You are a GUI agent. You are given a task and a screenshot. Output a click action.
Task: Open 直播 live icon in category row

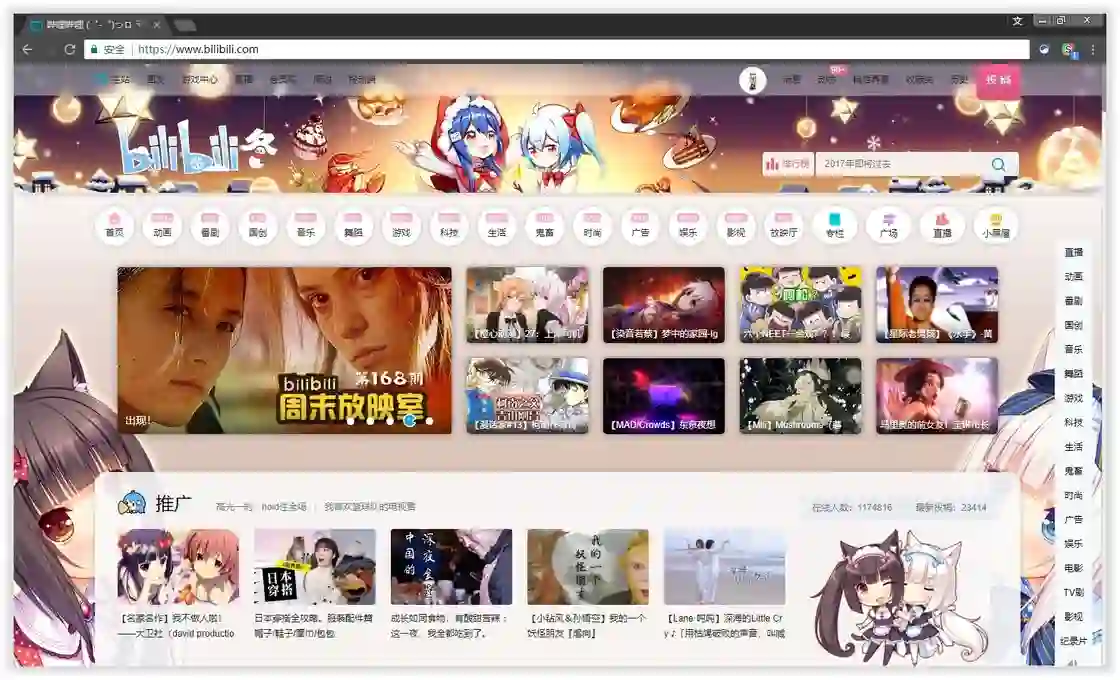(942, 226)
